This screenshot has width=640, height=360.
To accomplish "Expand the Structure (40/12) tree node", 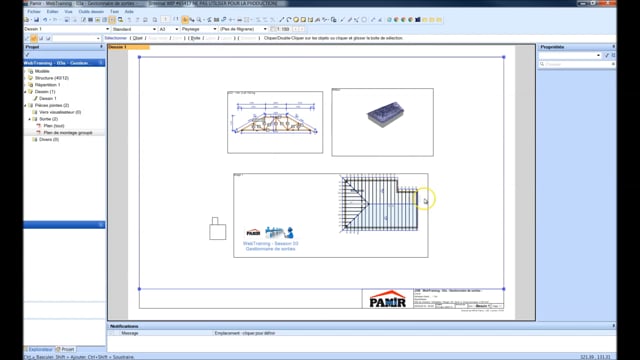I will point(25,78).
